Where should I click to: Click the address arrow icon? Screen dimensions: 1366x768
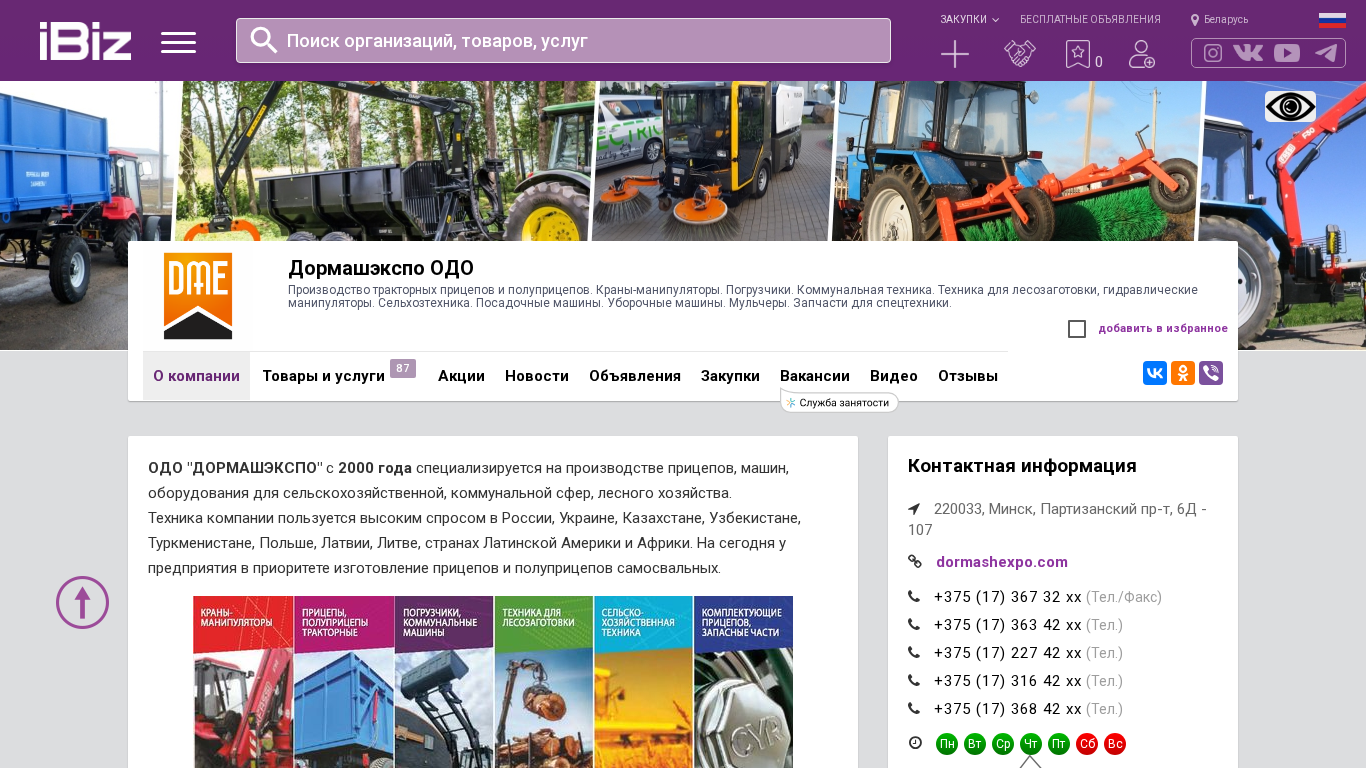(x=914, y=509)
